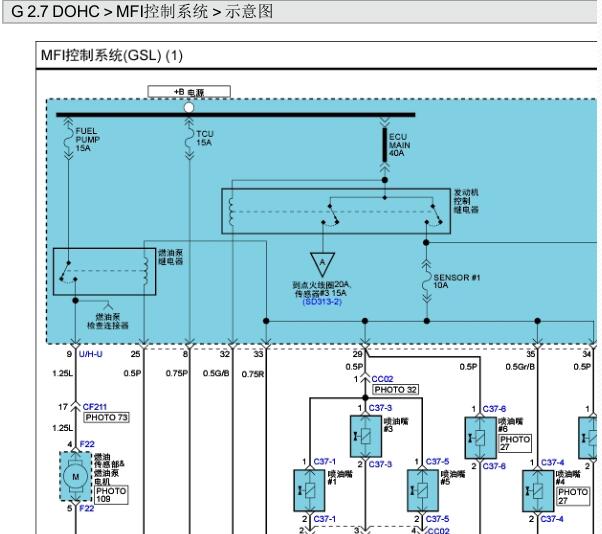Click the TCU 15A fuse symbol

click(x=189, y=139)
